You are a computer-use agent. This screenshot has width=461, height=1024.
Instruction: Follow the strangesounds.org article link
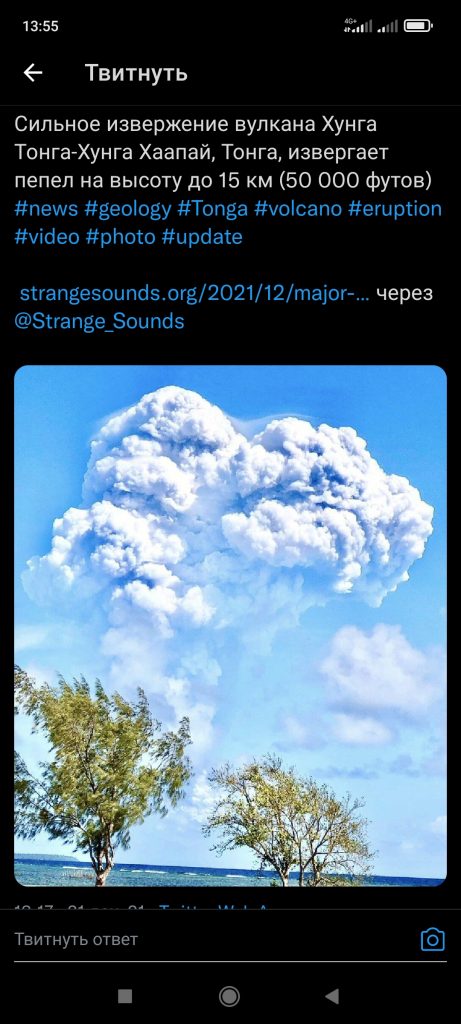tap(195, 294)
